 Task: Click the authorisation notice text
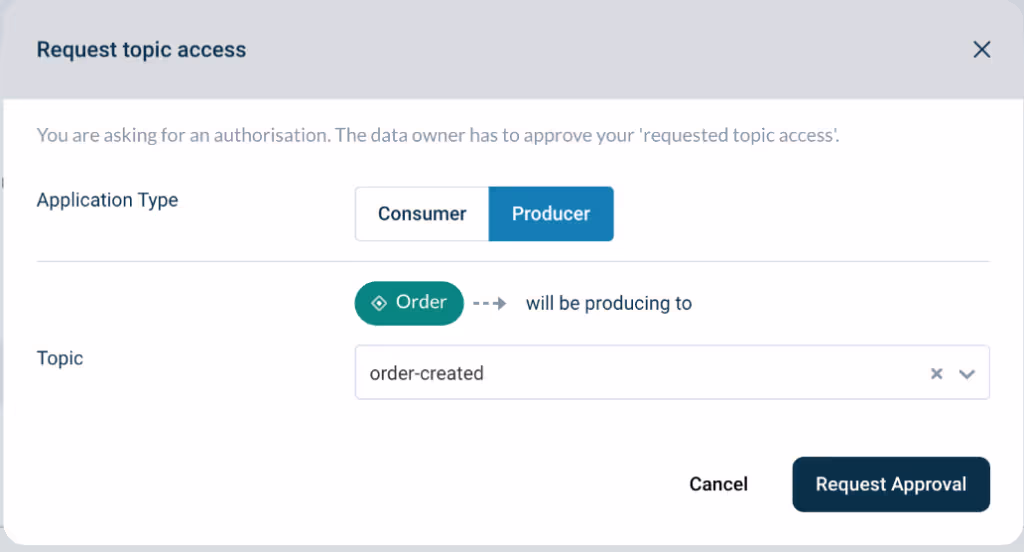(438, 135)
